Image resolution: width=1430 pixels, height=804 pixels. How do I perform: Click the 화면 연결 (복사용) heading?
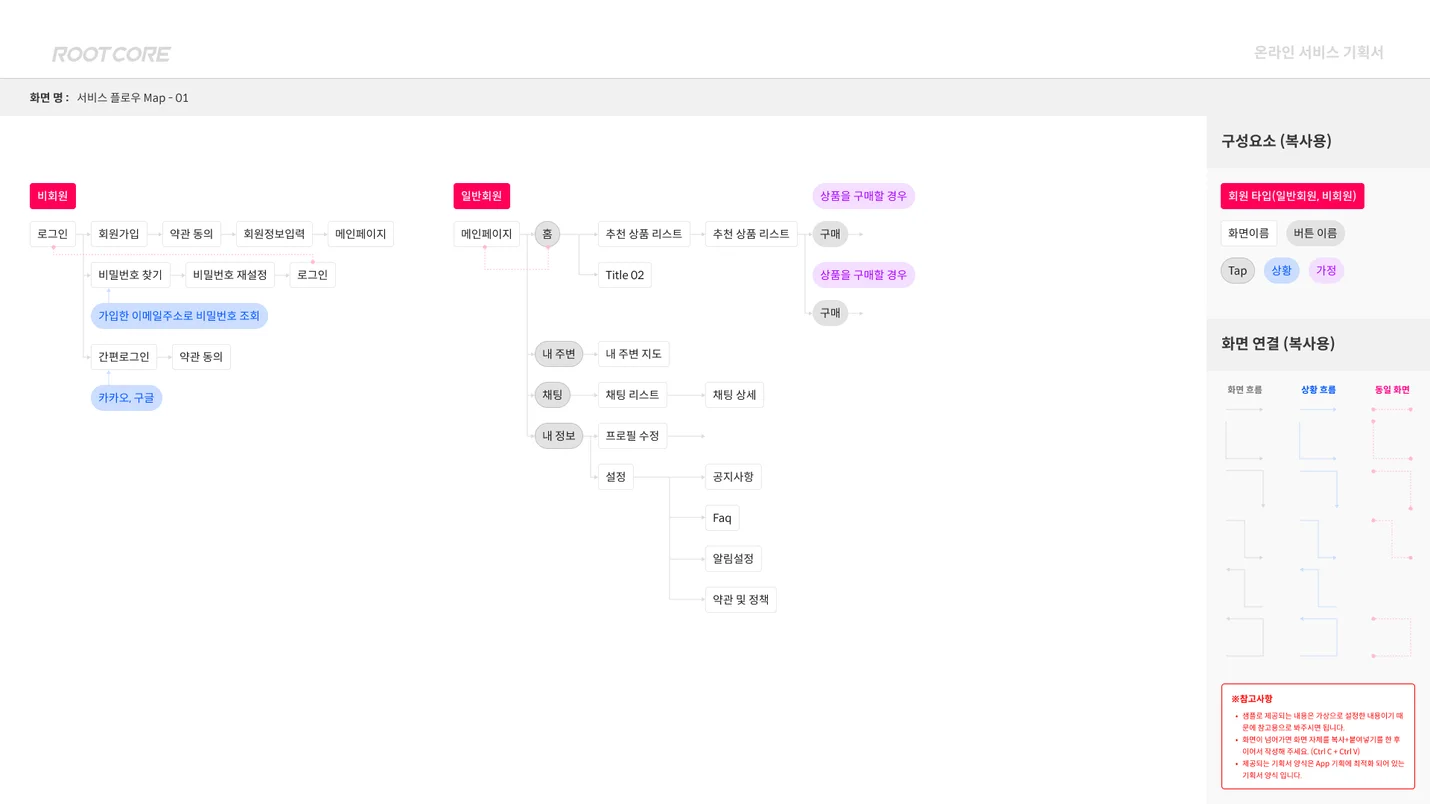1278,343
